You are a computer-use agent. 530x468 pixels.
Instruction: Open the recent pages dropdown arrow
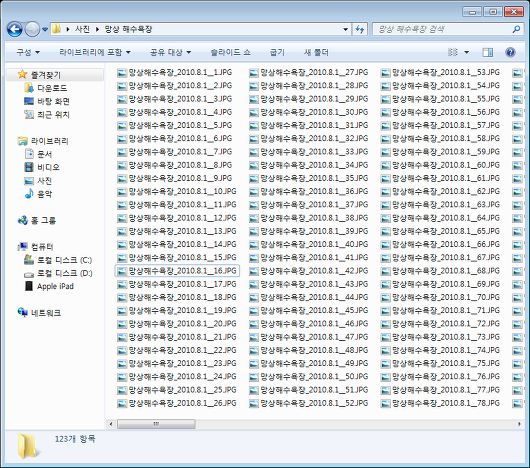pos(45,30)
